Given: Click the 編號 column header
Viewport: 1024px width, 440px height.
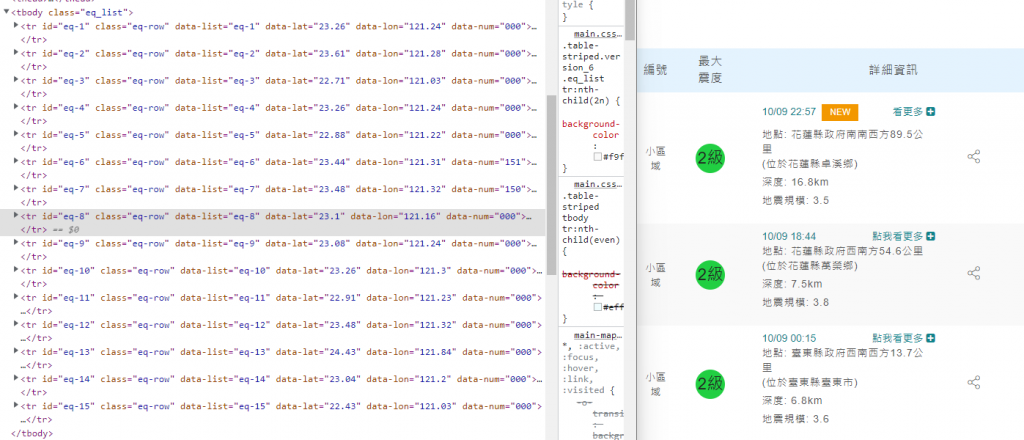Looking at the screenshot, I should (x=655, y=70).
